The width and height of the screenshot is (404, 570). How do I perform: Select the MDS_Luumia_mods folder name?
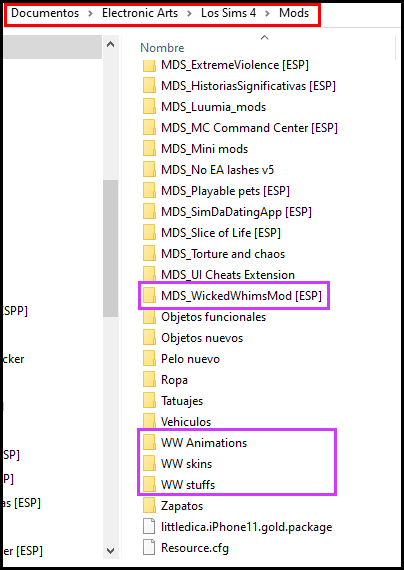coord(213,107)
